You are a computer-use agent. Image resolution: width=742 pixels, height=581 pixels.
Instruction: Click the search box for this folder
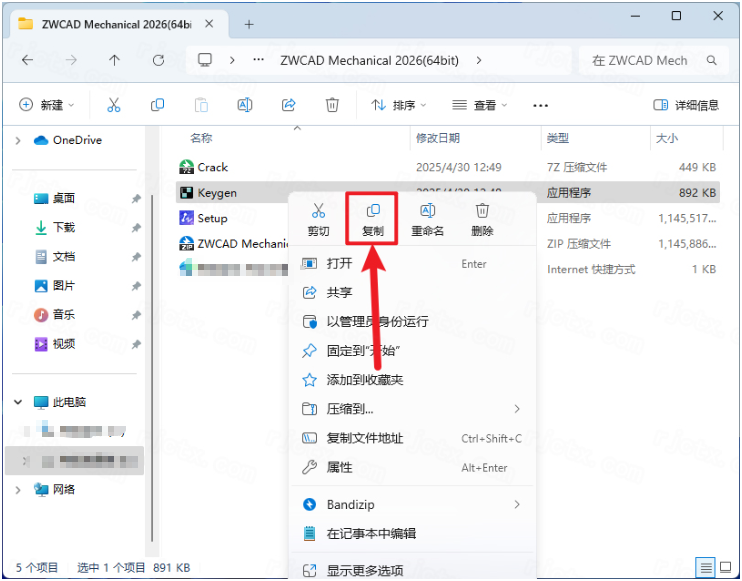[x=650, y=60]
